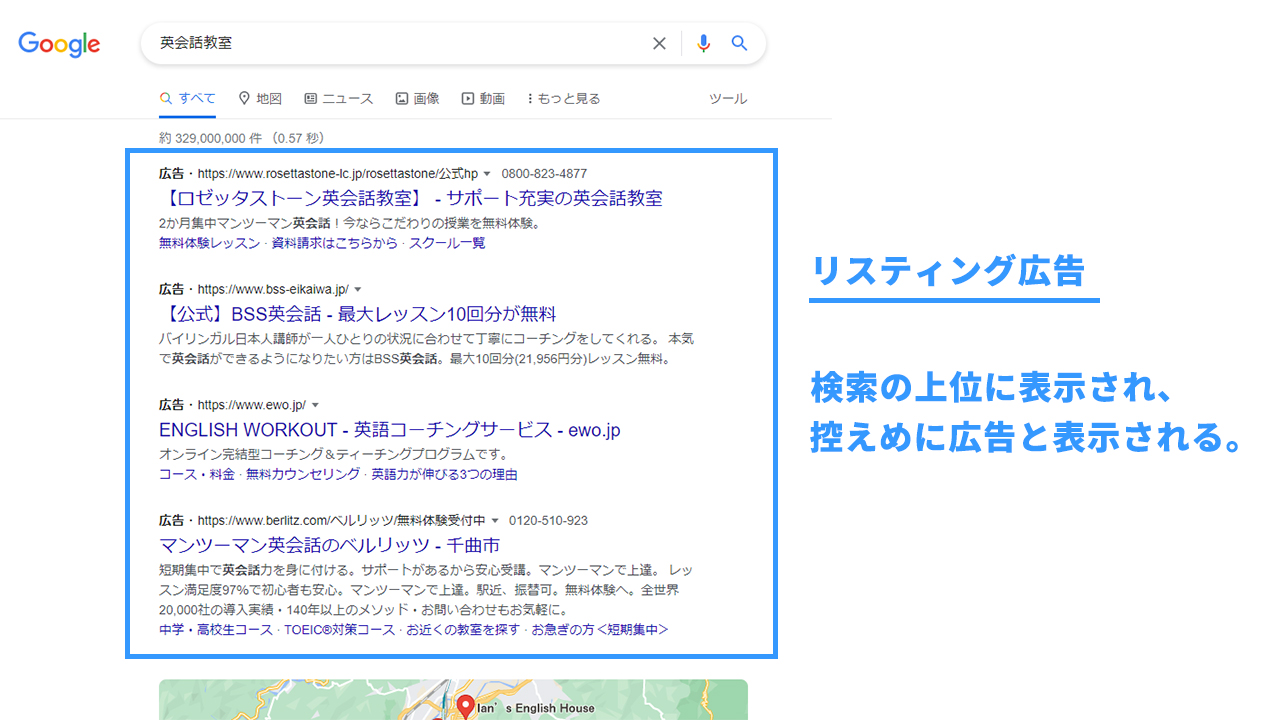Click the 資料請求はこちらから sitelink
This screenshot has width=1280, height=720.
pyautogui.click(x=333, y=243)
